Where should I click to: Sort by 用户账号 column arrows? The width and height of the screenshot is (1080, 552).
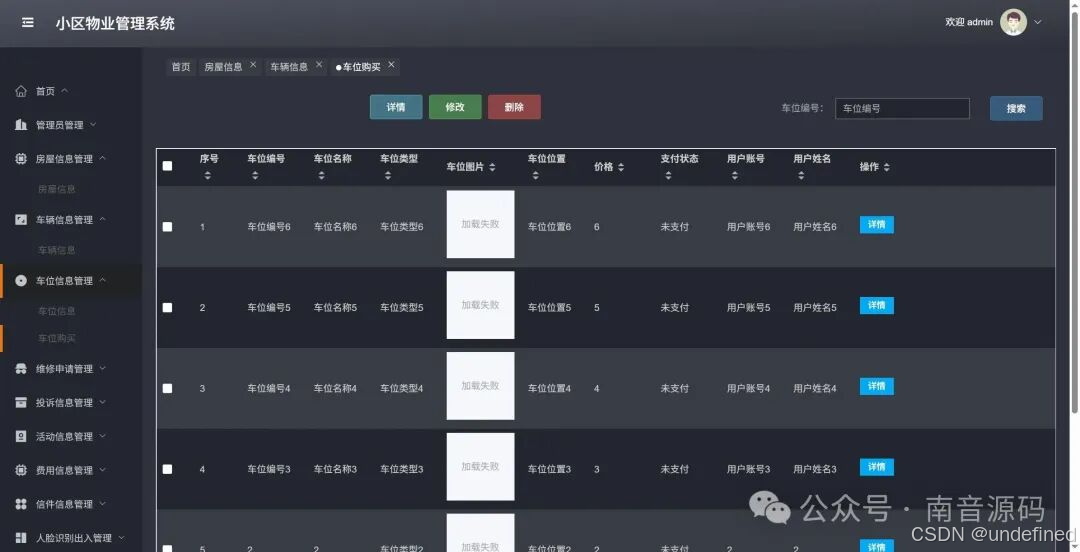pos(734,176)
